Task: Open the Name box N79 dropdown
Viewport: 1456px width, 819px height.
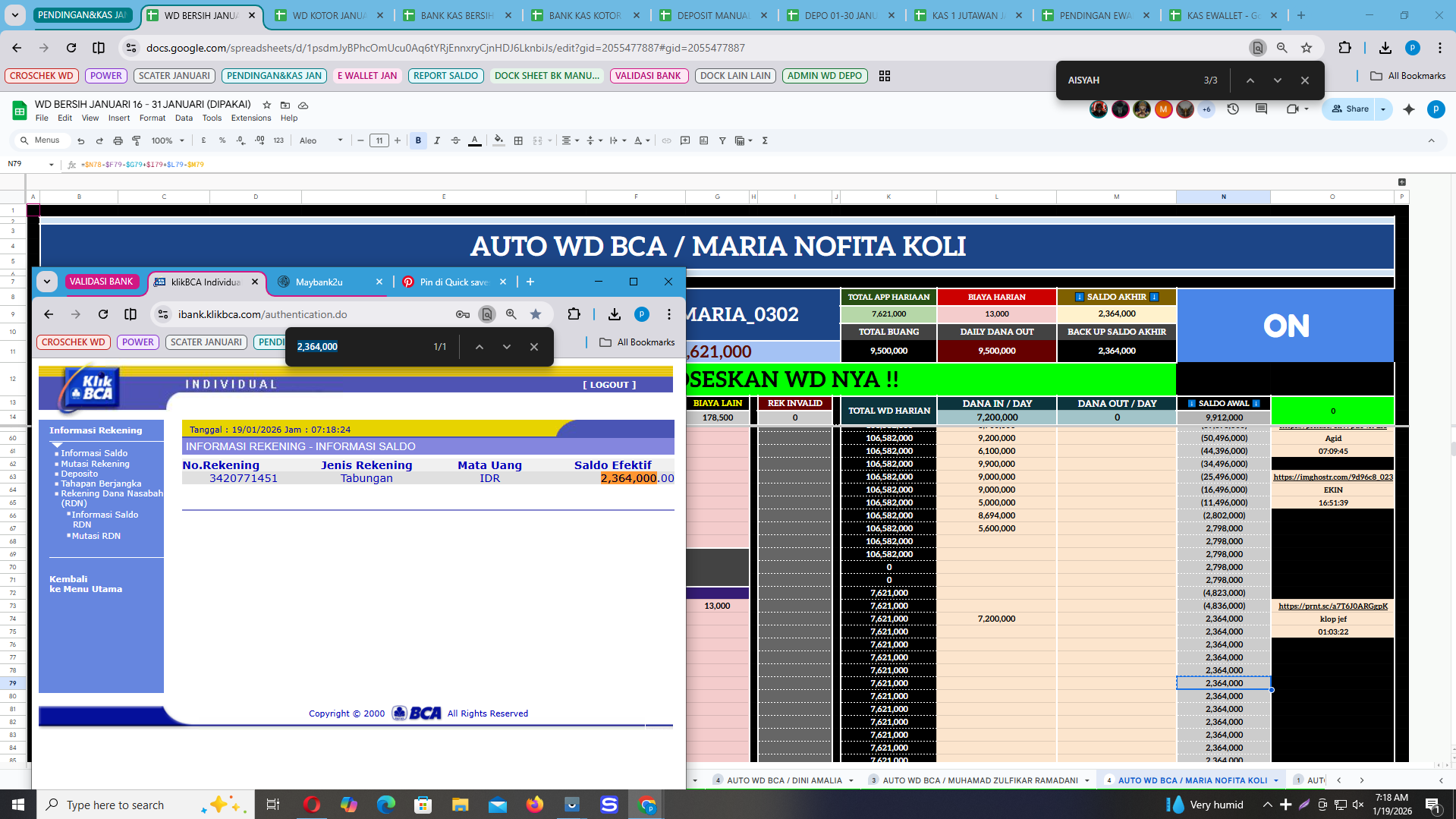Action: click(x=51, y=164)
